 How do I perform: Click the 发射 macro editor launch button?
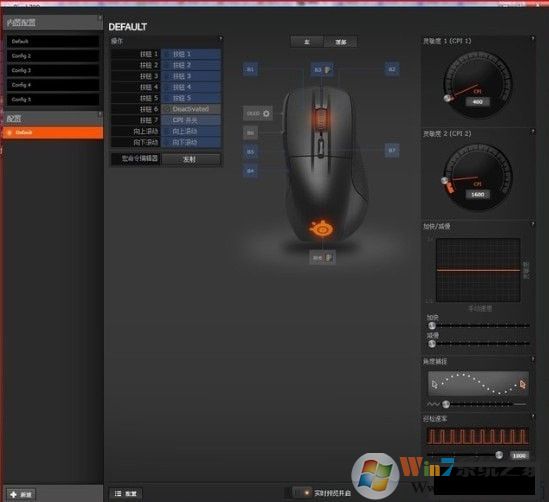click(191, 159)
